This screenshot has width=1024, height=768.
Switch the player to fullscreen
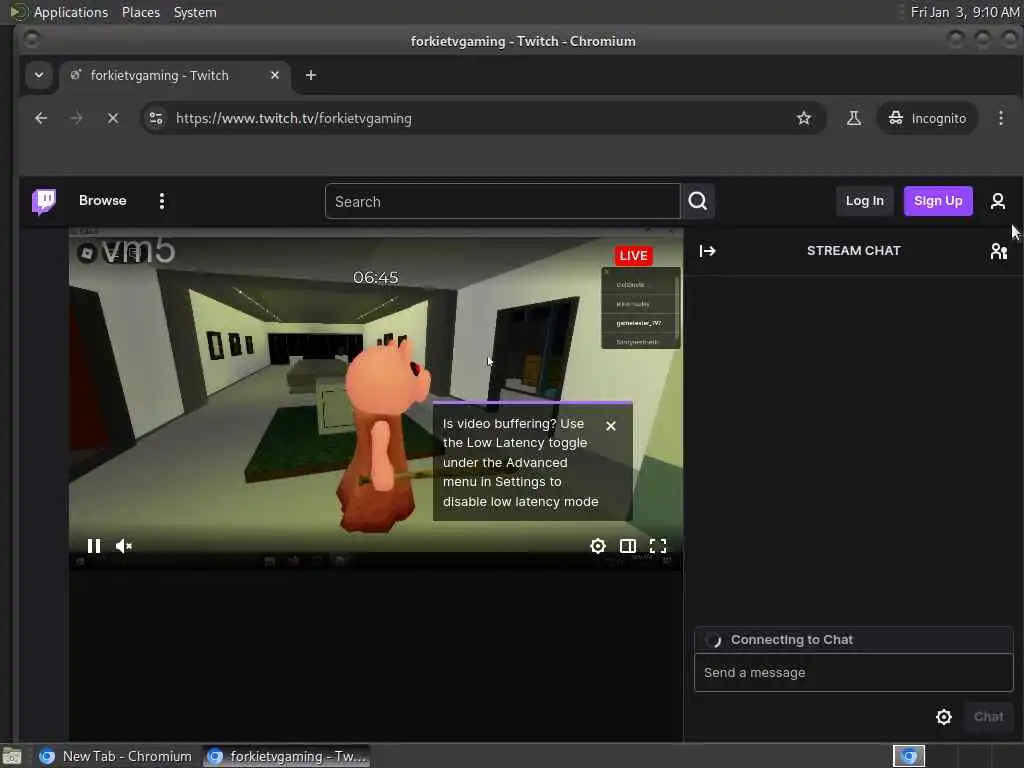(x=658, y=545)
